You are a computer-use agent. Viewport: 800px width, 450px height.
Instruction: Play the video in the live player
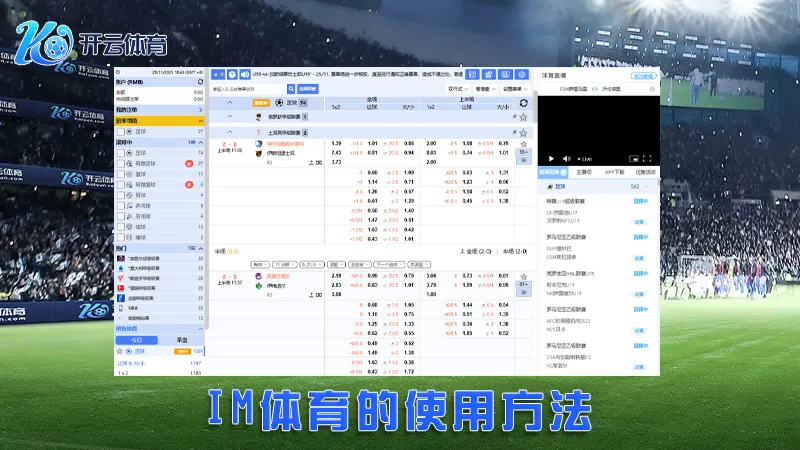pos(551,159)
